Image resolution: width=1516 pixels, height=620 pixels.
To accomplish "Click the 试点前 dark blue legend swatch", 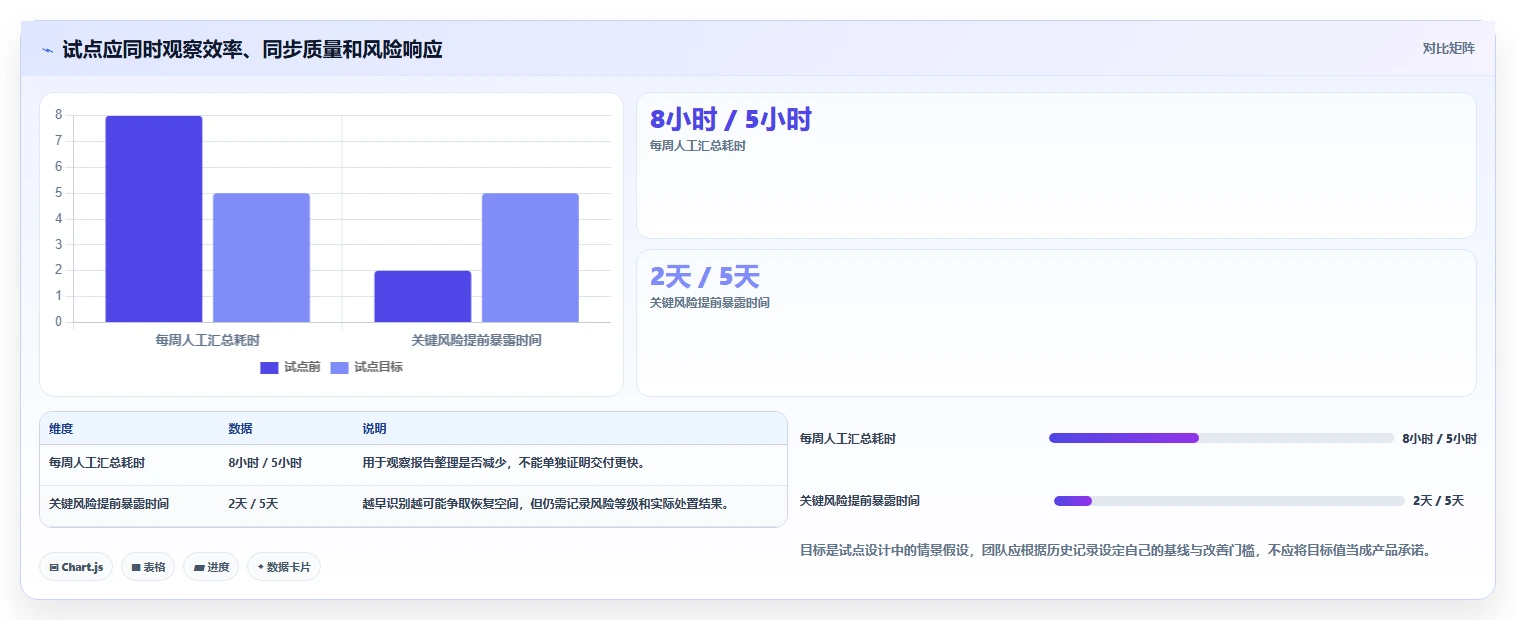I will [x=269, y=367].
